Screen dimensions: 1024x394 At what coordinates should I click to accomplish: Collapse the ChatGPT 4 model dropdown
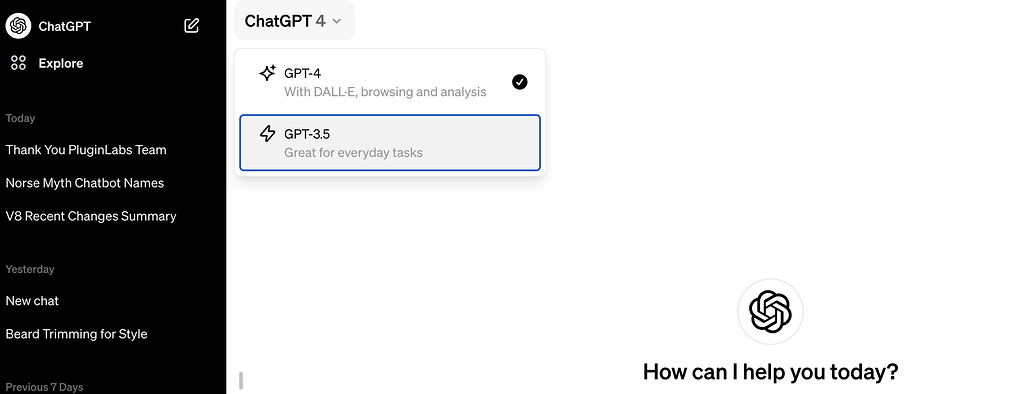294,21
